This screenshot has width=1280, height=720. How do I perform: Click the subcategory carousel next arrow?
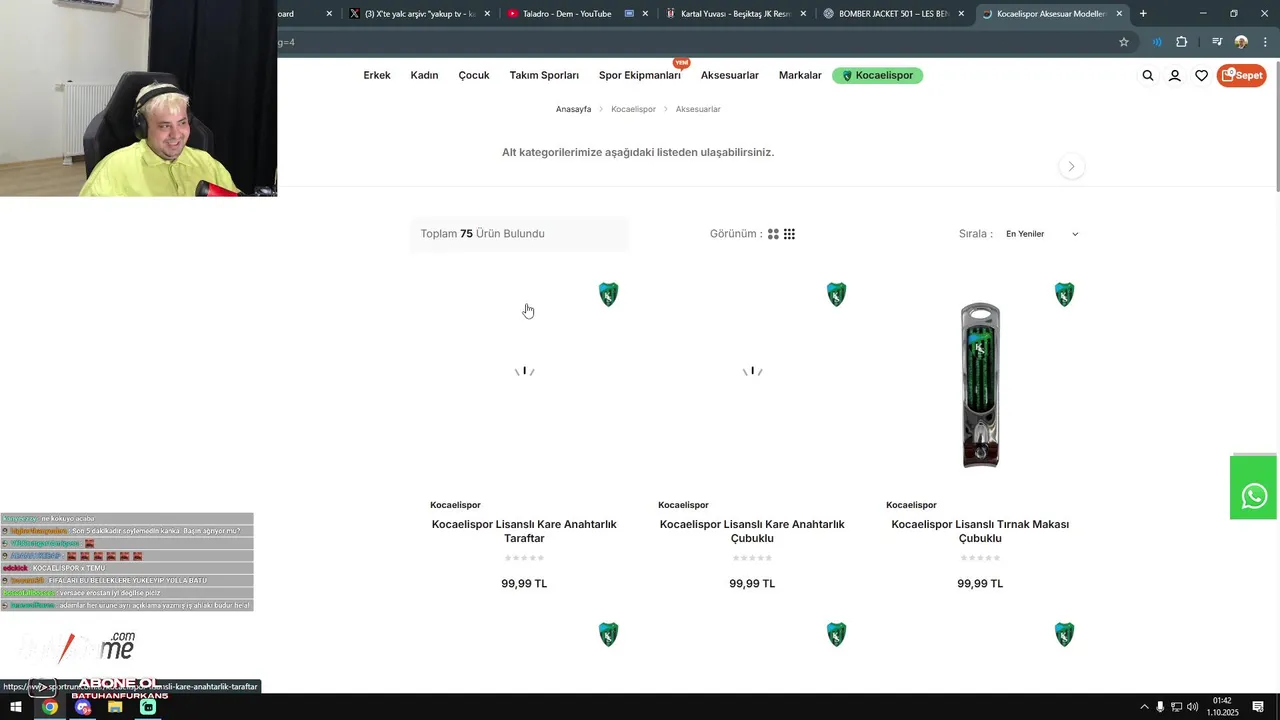click(x=1071, y=166)
